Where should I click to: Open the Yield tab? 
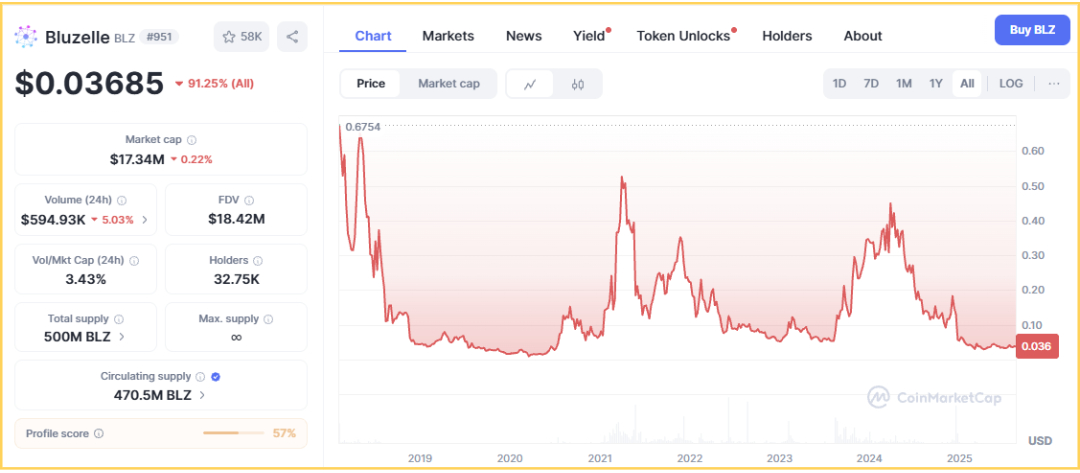point(589,36)
